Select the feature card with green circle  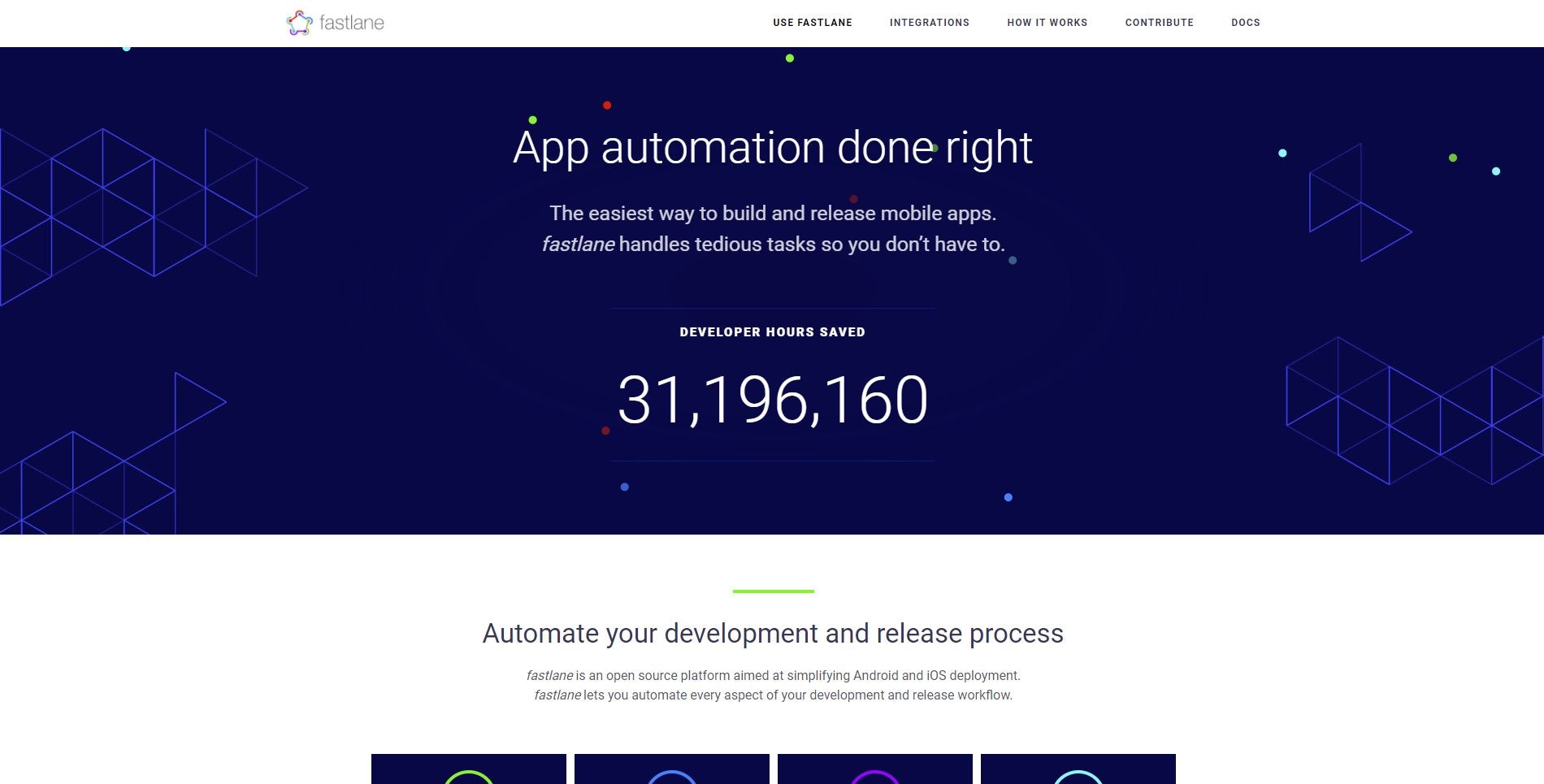[x=469, y=769]
